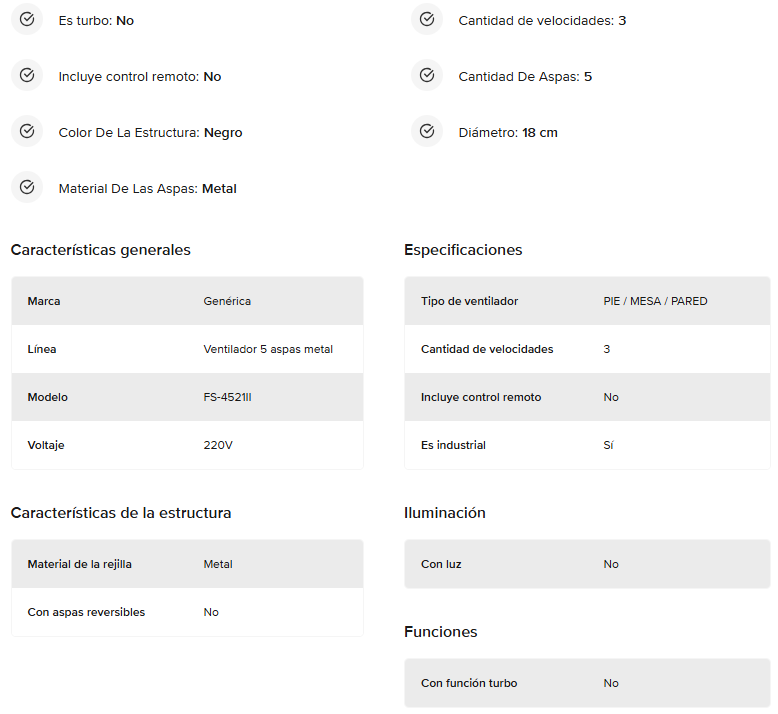
Task: Click the check icon beside Material De Las Aspas
Action: (27, 187)
